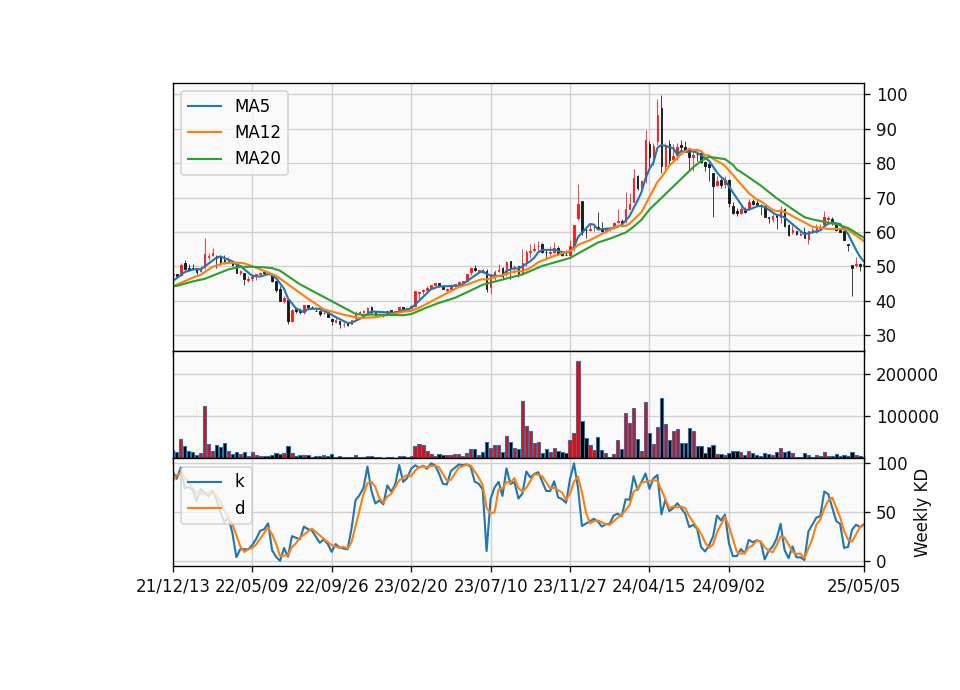Viewport: 960px width, 690px height.
Task: Click the volume axis label 200000
Action: coord(907,375)
